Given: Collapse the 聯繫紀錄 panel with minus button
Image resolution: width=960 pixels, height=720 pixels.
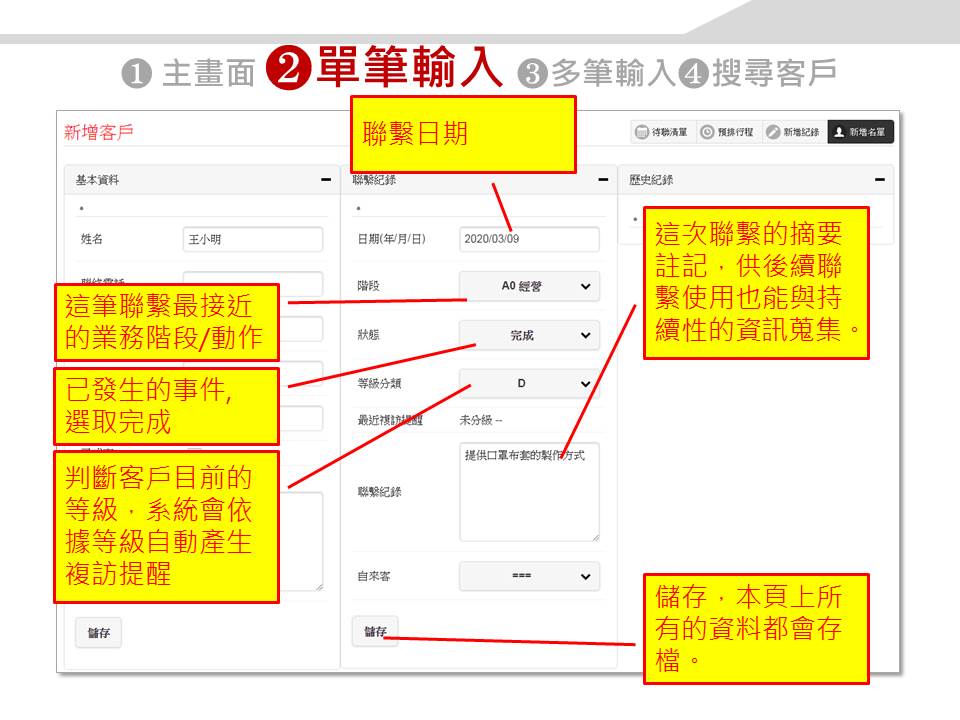Looking at the screenshot, I should 603,180.
